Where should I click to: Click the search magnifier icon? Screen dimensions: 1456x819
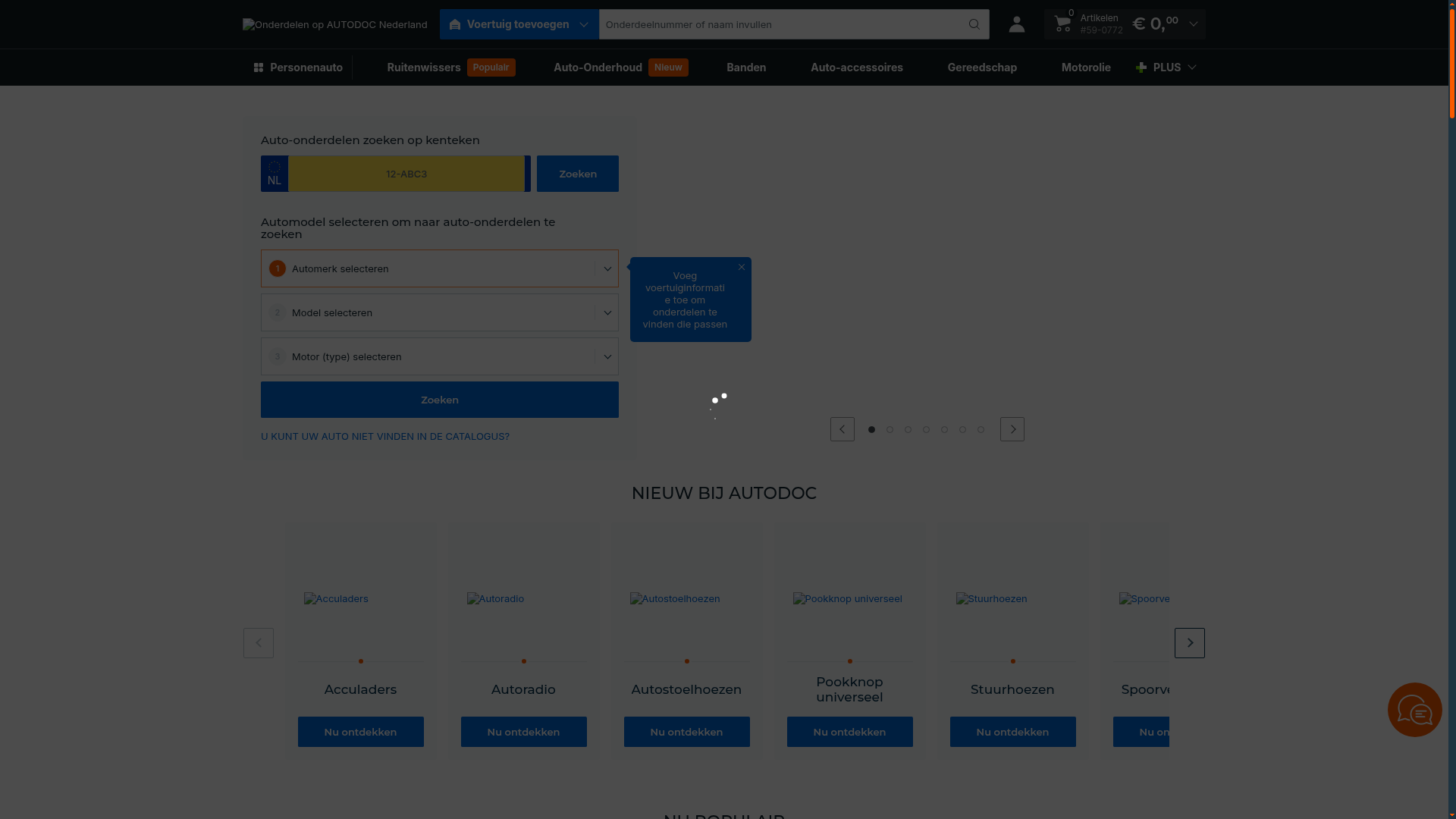tap(974, 24)
